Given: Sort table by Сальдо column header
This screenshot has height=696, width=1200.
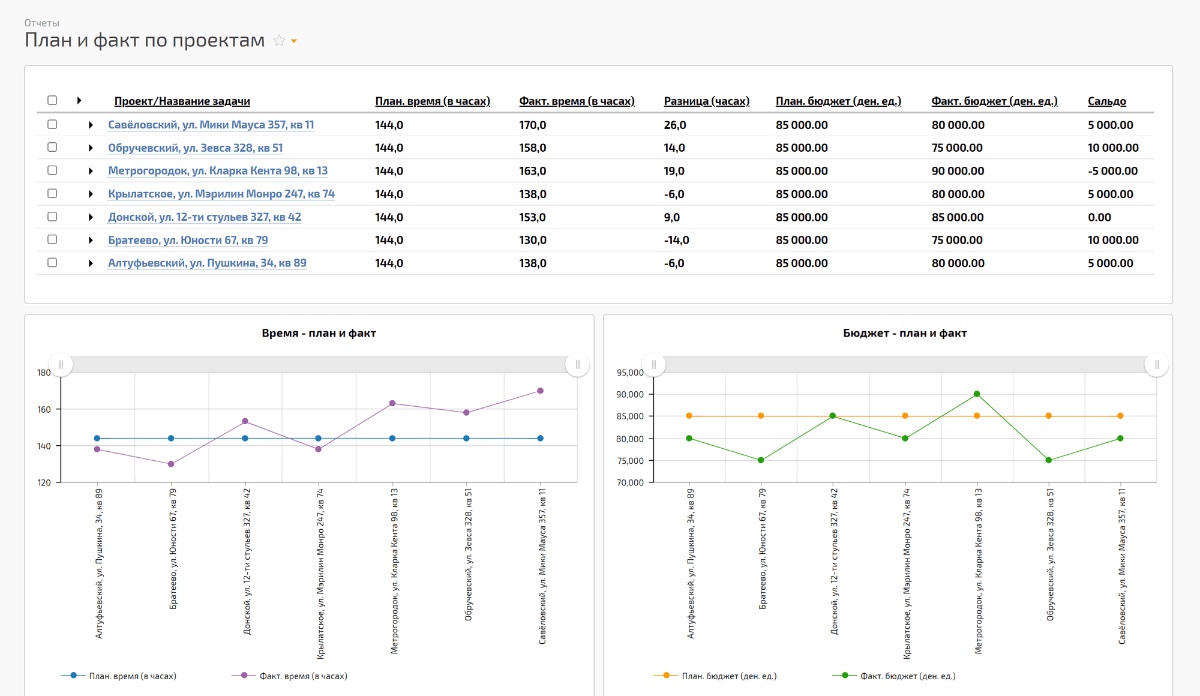Looking at the screenshot, I should (x=1106, y=101).
